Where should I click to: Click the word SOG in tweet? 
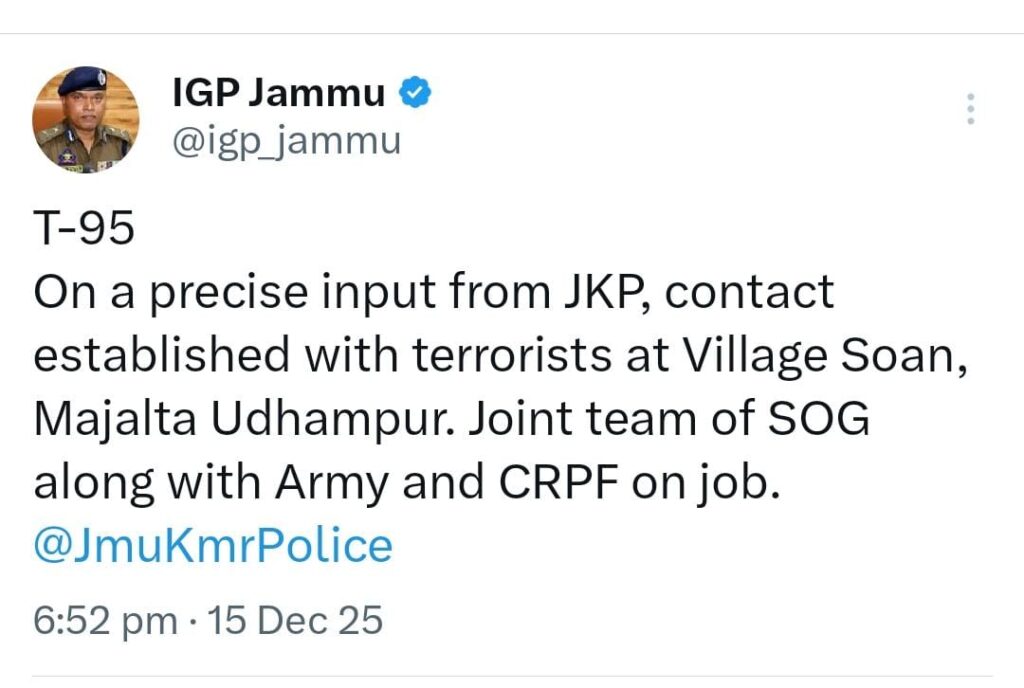pos(818,418)
